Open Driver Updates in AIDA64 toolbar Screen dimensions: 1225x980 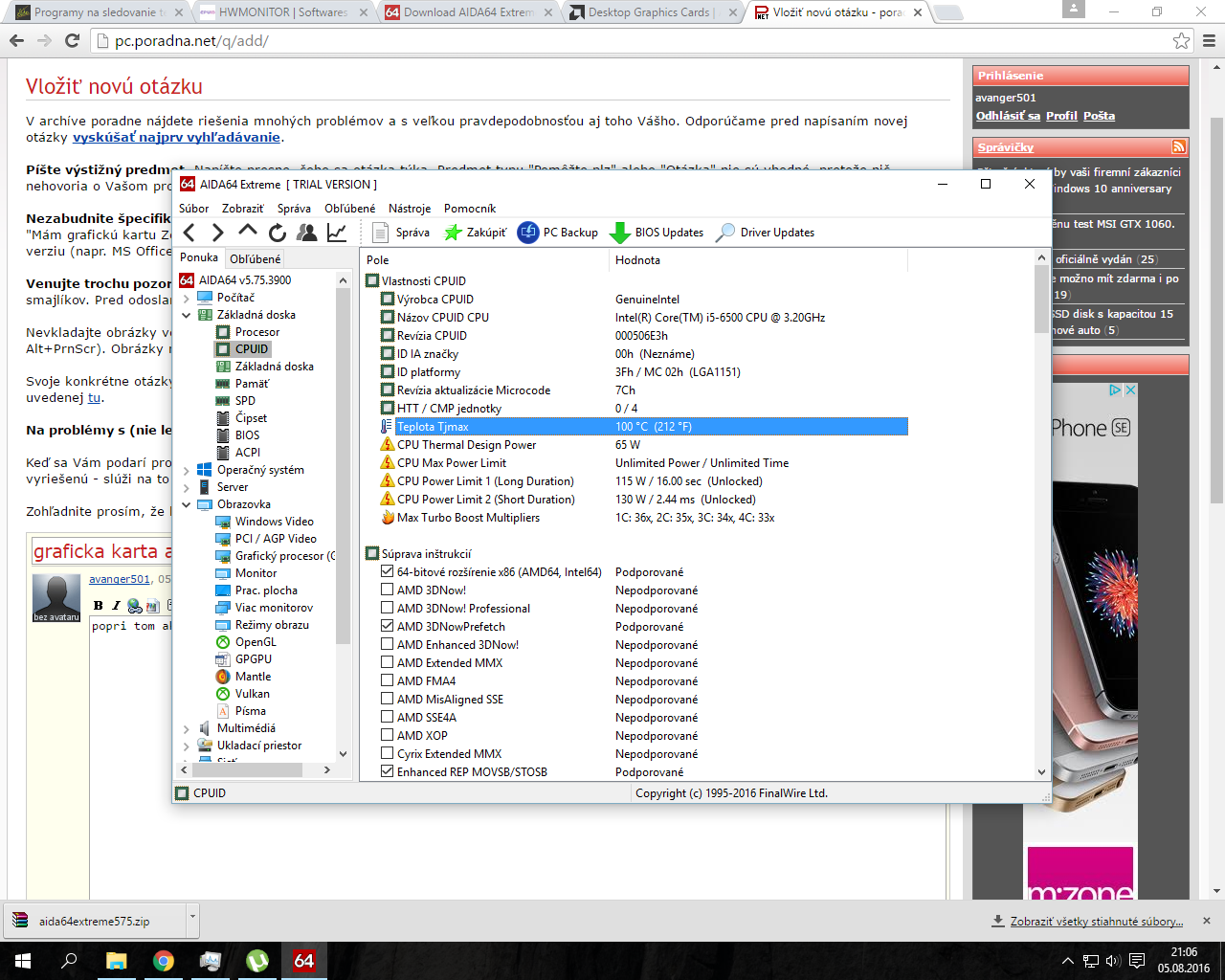(766, 233)
